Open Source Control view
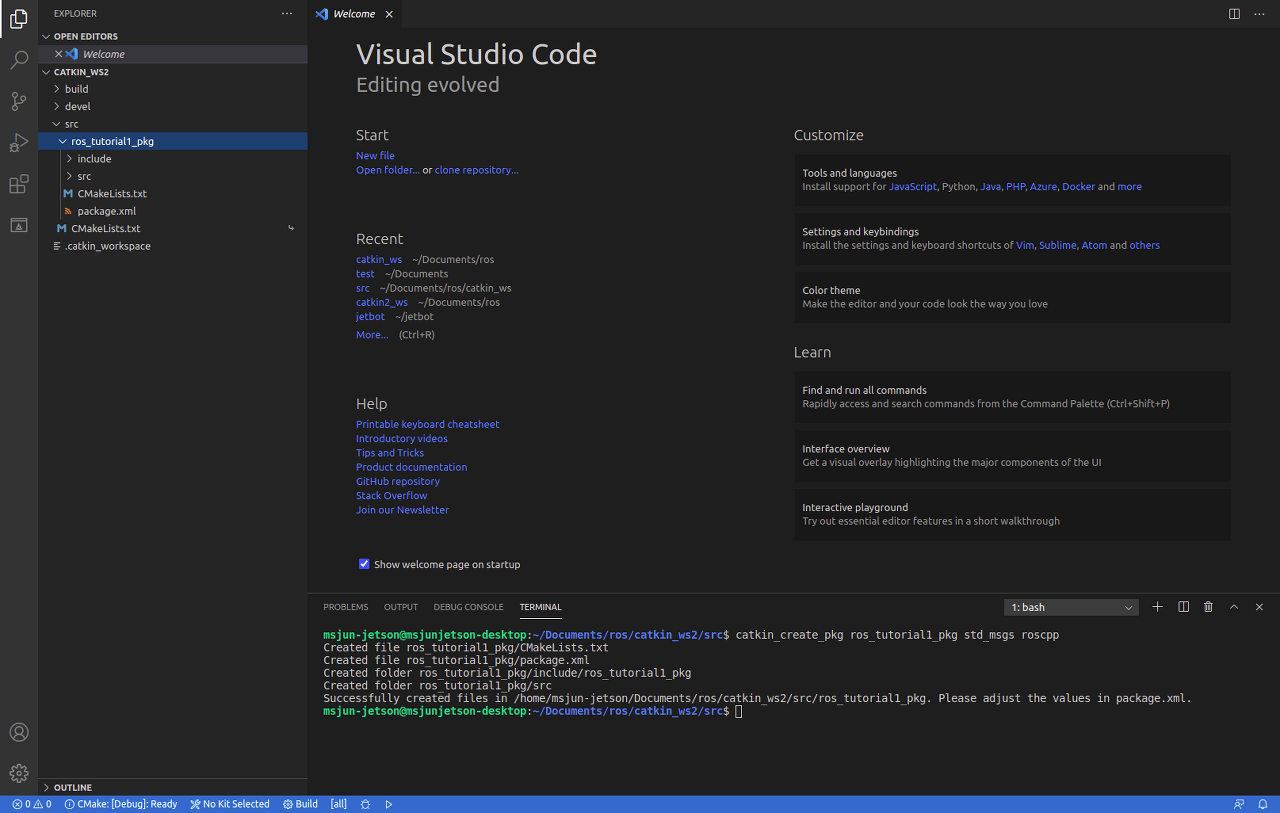 tap(18, 101)
